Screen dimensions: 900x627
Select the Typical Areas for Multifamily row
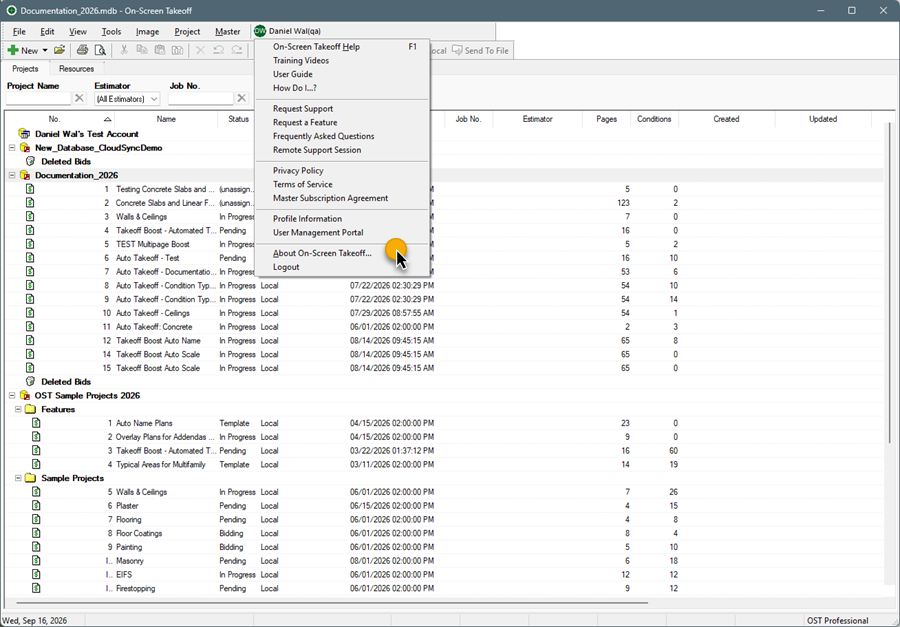[x=444, y=465]
